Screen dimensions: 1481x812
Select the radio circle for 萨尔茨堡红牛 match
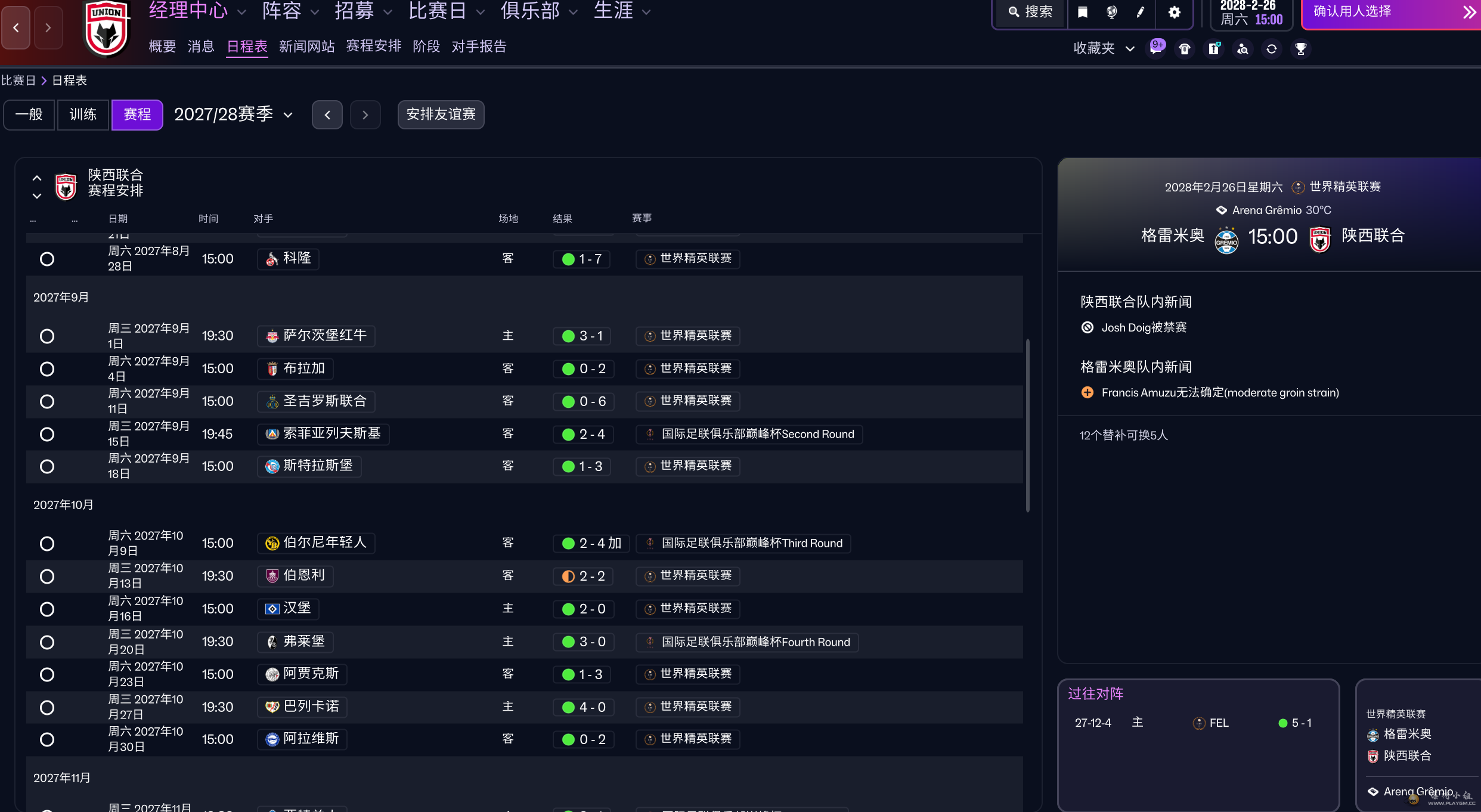point(47,336)
